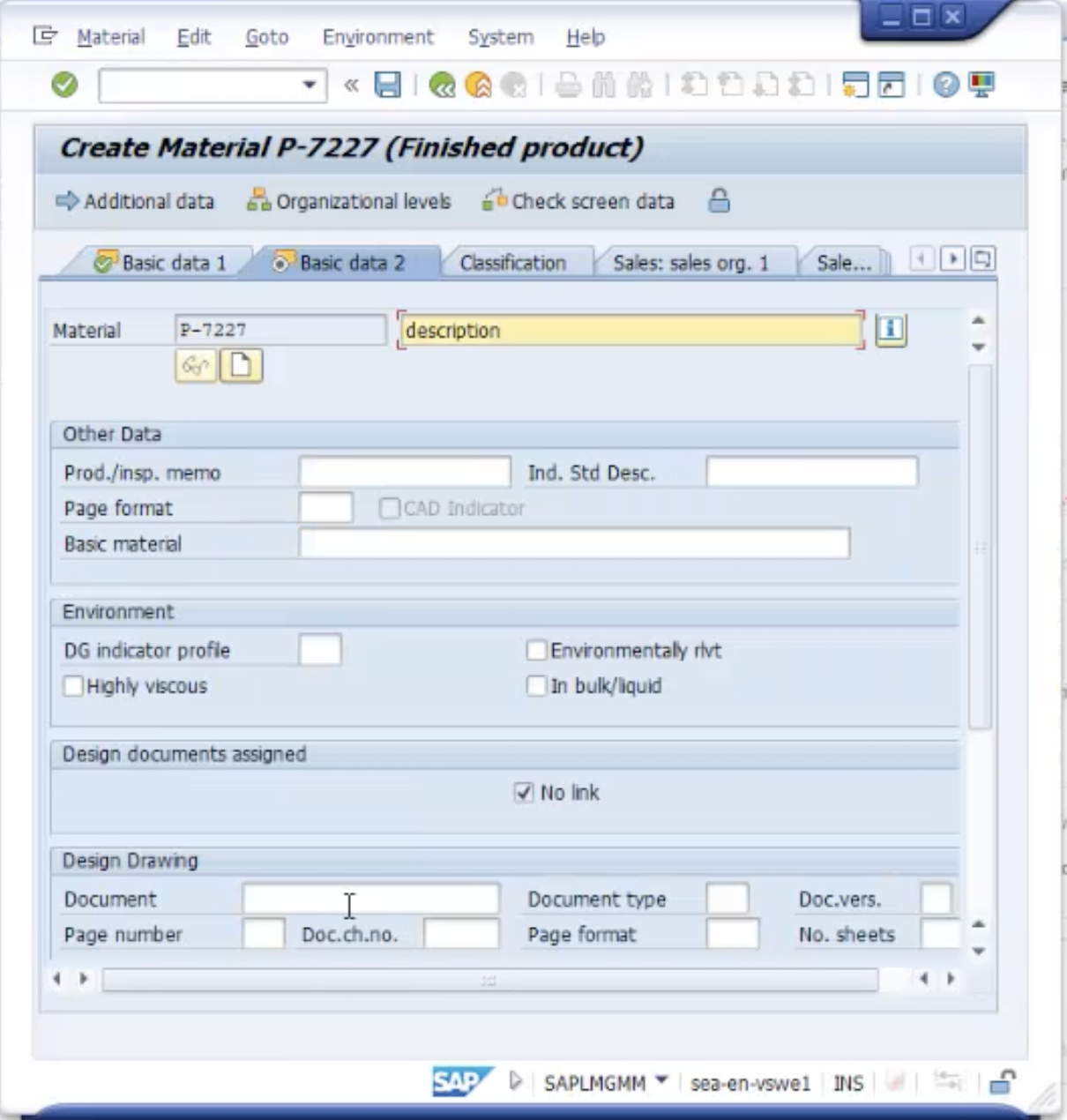
Task: Save the material with the Save icon
Action: pyautogui.click(x=388, y=86)
